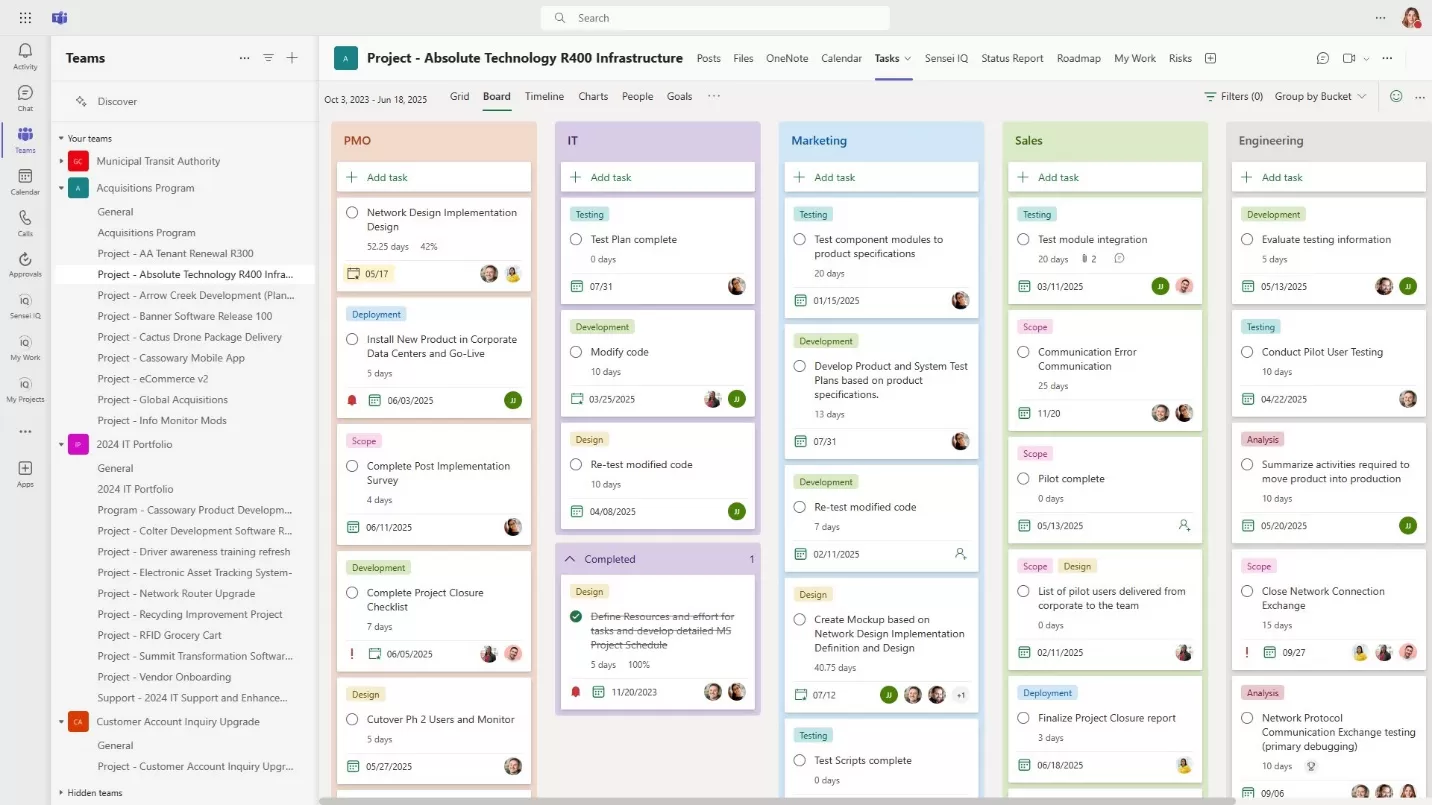
Task: Open the app launcher waffle icon
Action: 25,18
